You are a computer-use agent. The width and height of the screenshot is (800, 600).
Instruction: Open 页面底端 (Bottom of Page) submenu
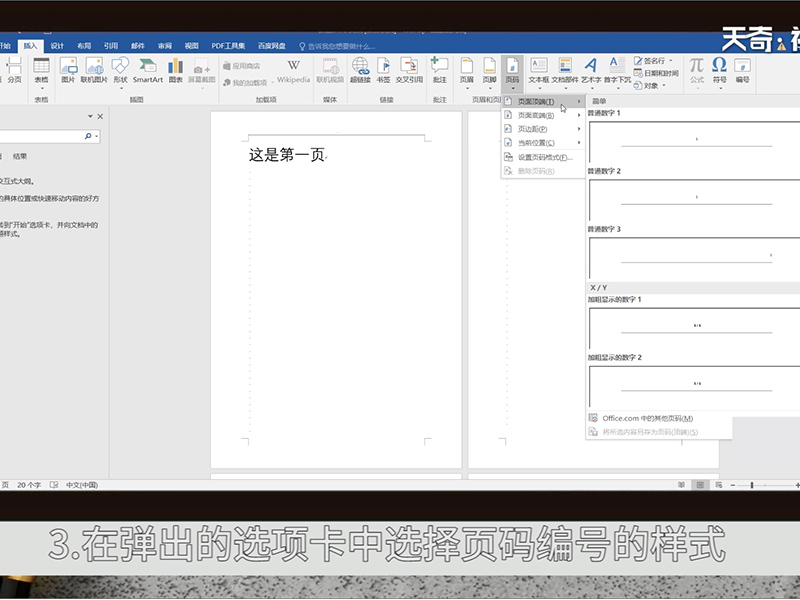coord(537,115)
